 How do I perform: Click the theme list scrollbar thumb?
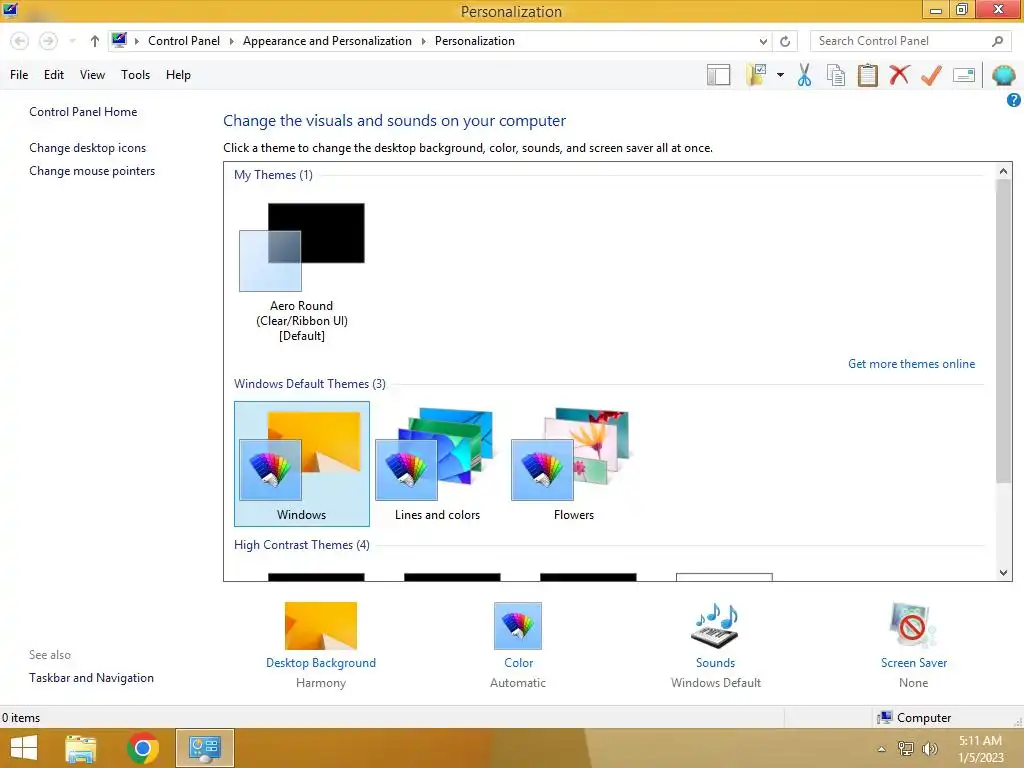point(1004,331)
